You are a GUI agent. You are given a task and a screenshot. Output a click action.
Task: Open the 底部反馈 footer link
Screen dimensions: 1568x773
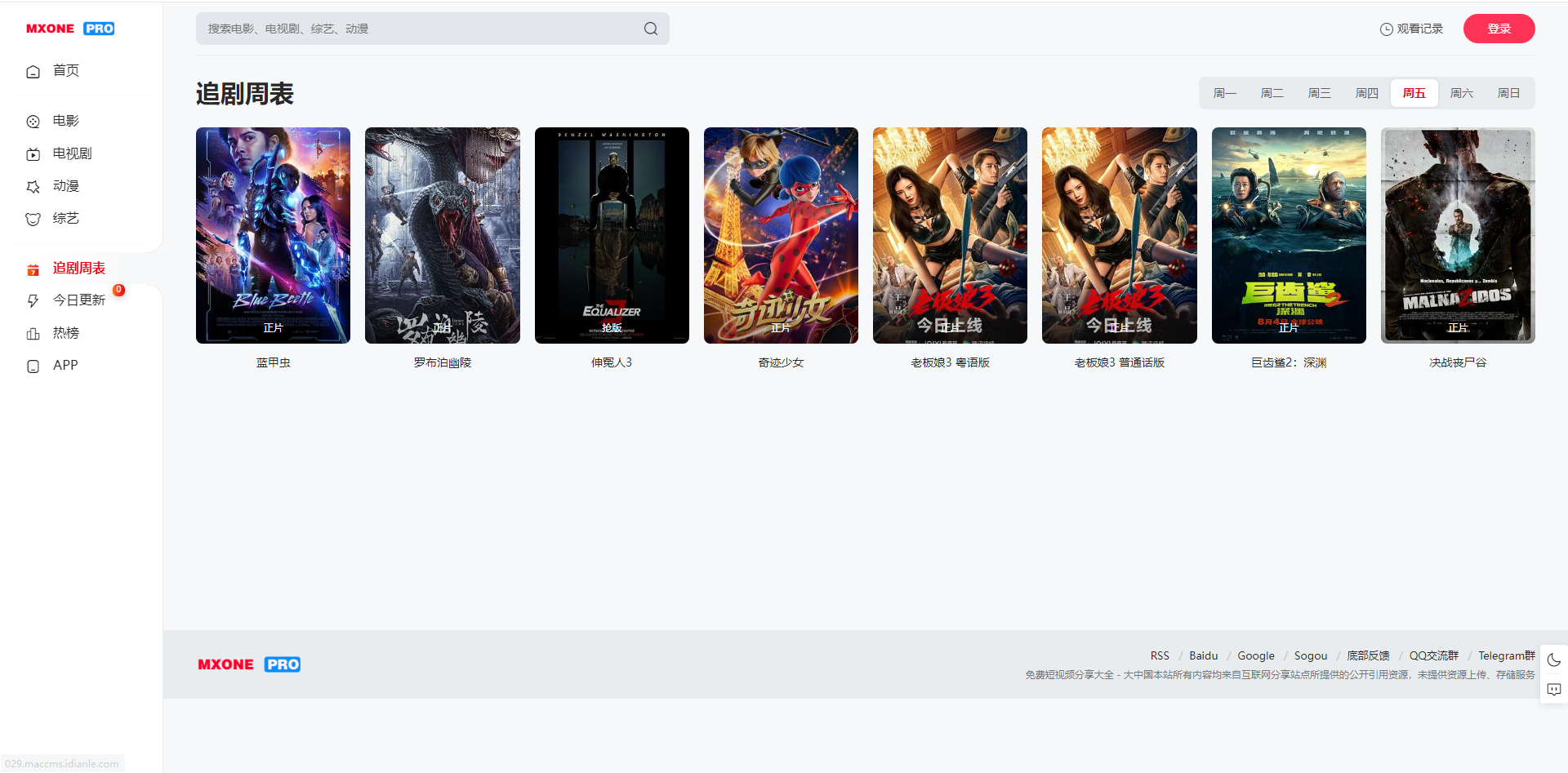coord(1368,655)
